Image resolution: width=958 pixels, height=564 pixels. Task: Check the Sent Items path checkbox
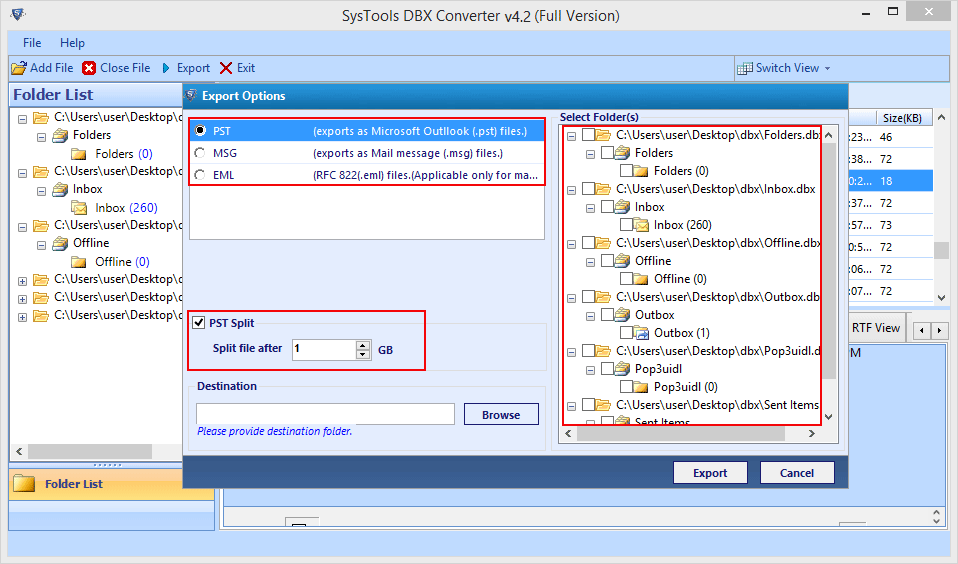coord(588,405)
